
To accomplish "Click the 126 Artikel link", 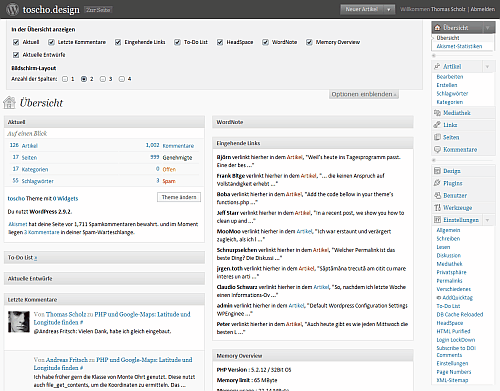I will click(24, 145).
